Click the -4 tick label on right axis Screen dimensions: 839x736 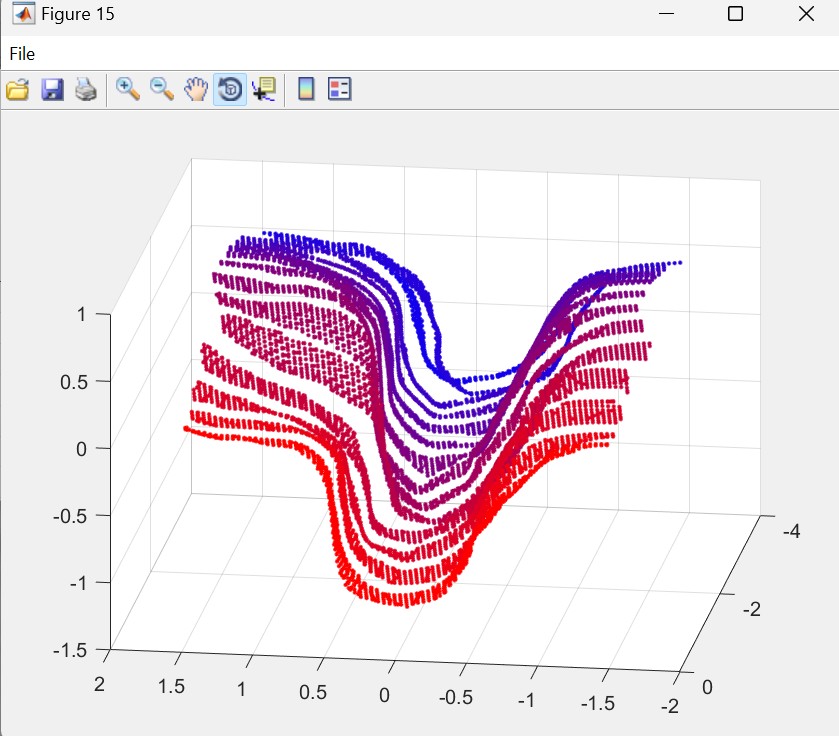(x=790, y=531)
